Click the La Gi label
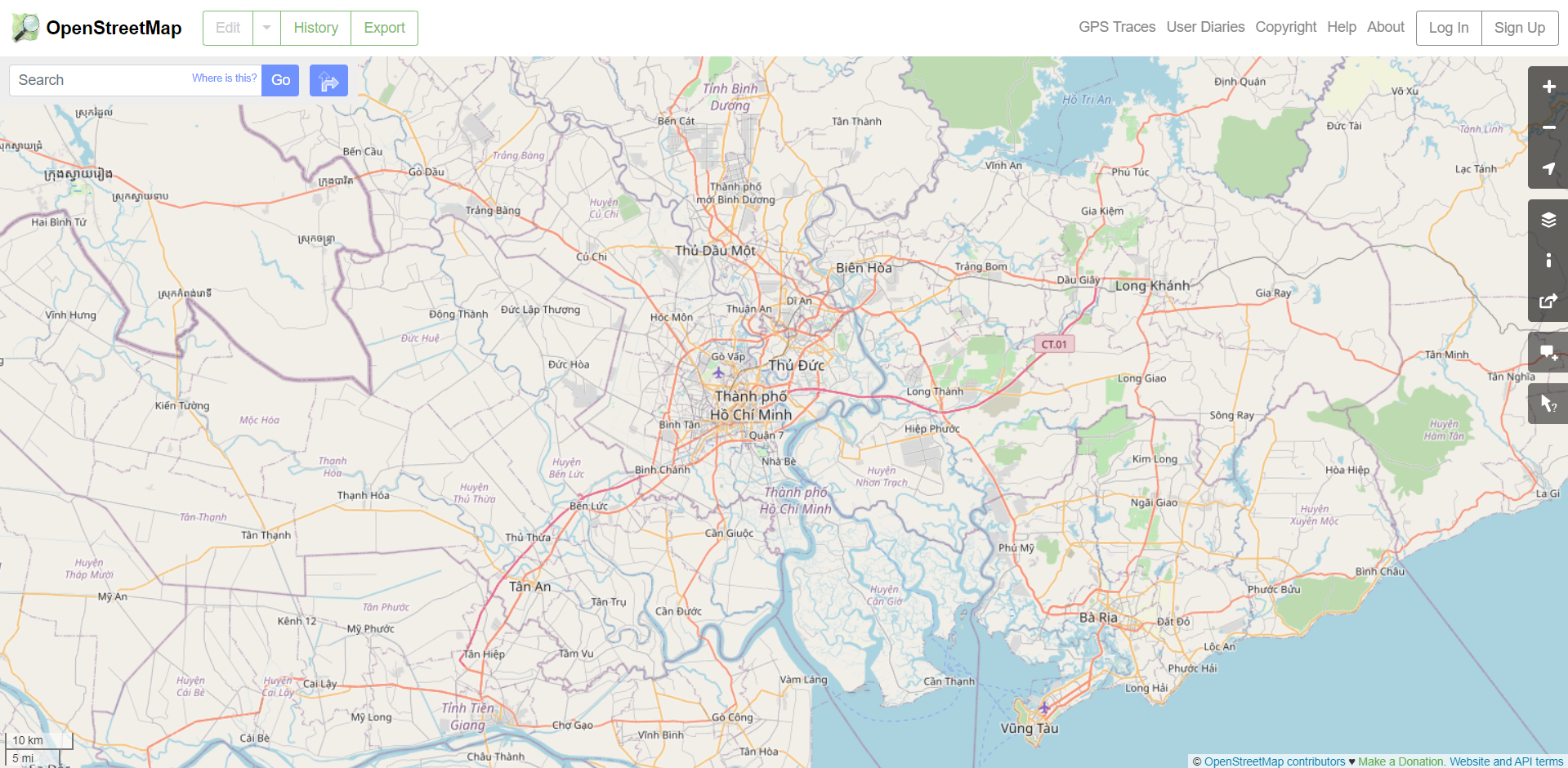Image resolution: width=1568 pixels, height=768 pixels. point(1548,493)
